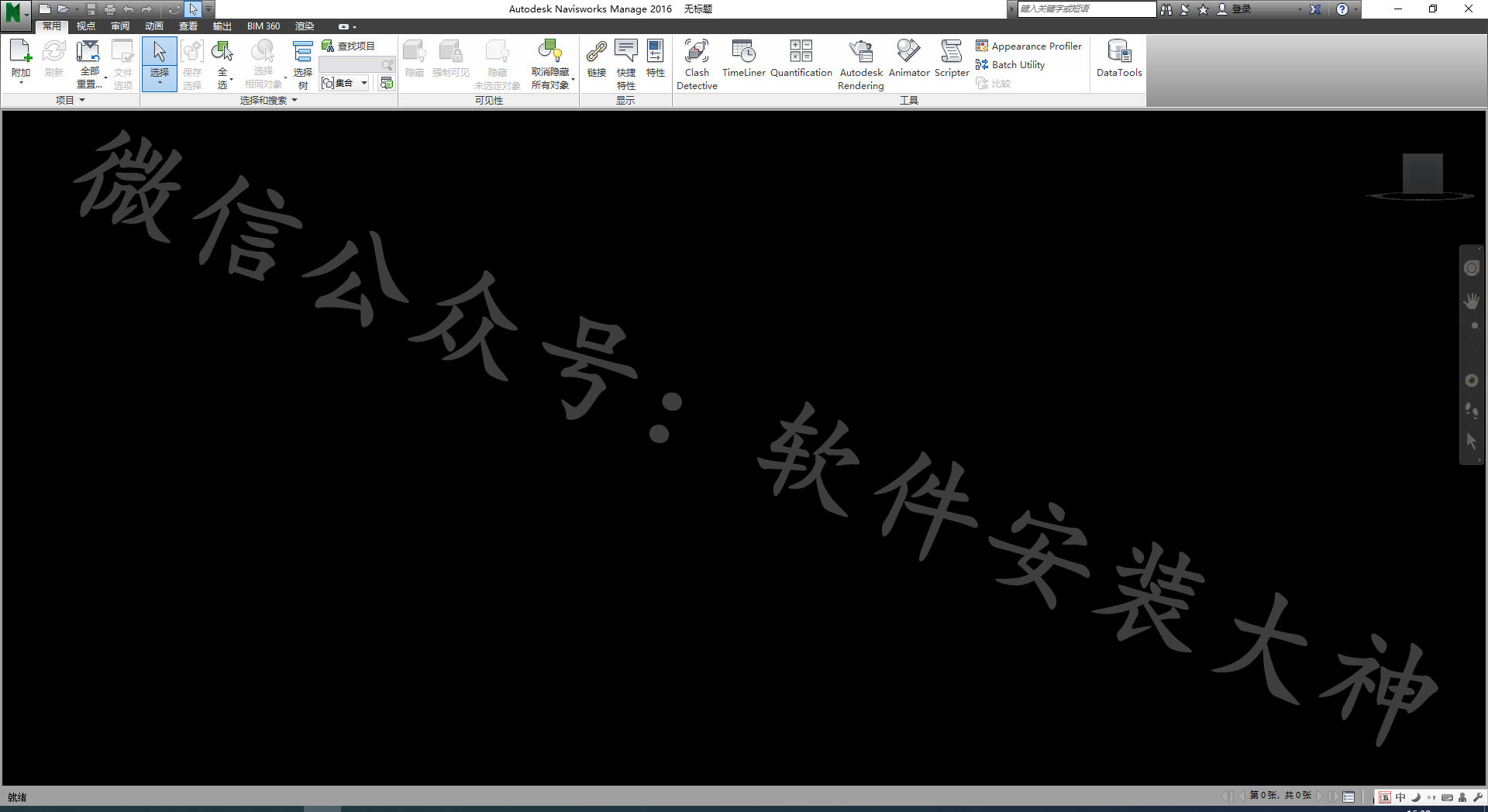Open the Quantification tool
This screenshot has height=812, width=1488.
pos(801,59)
